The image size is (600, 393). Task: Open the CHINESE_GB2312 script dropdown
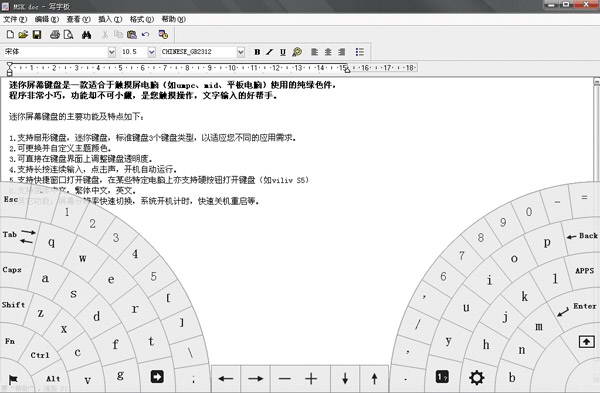240,52
